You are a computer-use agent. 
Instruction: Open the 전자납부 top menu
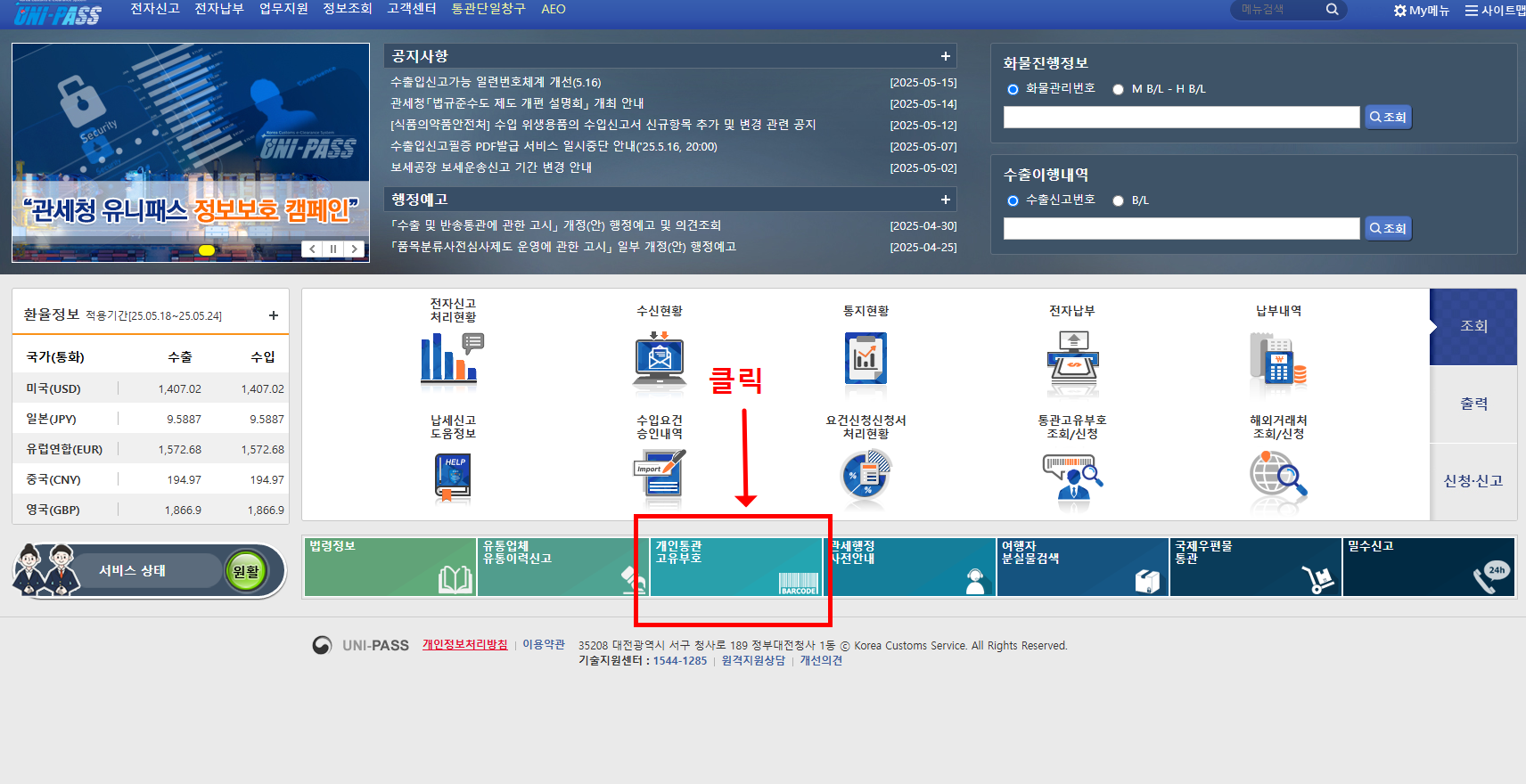[219, 9]
